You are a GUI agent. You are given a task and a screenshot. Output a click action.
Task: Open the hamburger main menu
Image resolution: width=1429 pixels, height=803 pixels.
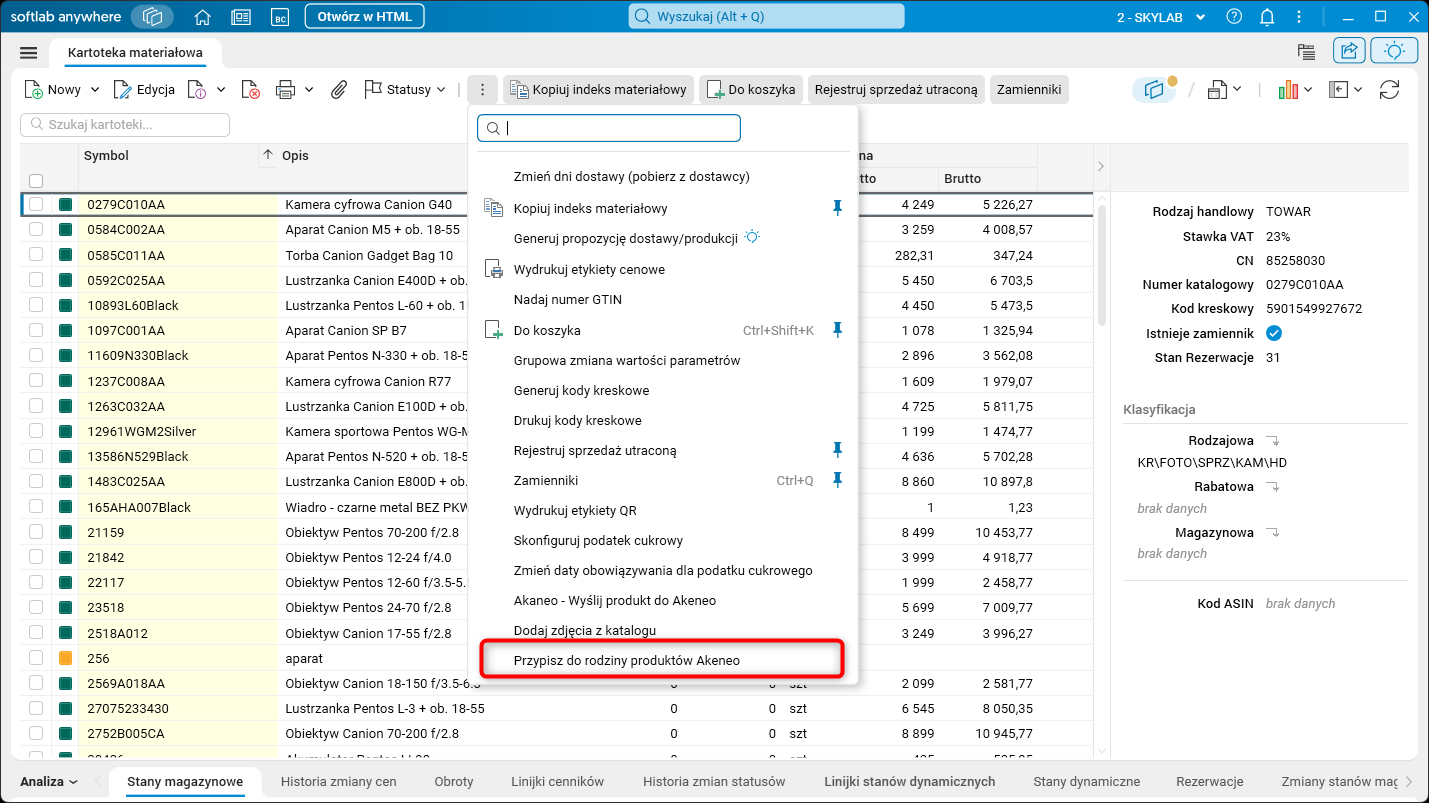coord(28,53)
